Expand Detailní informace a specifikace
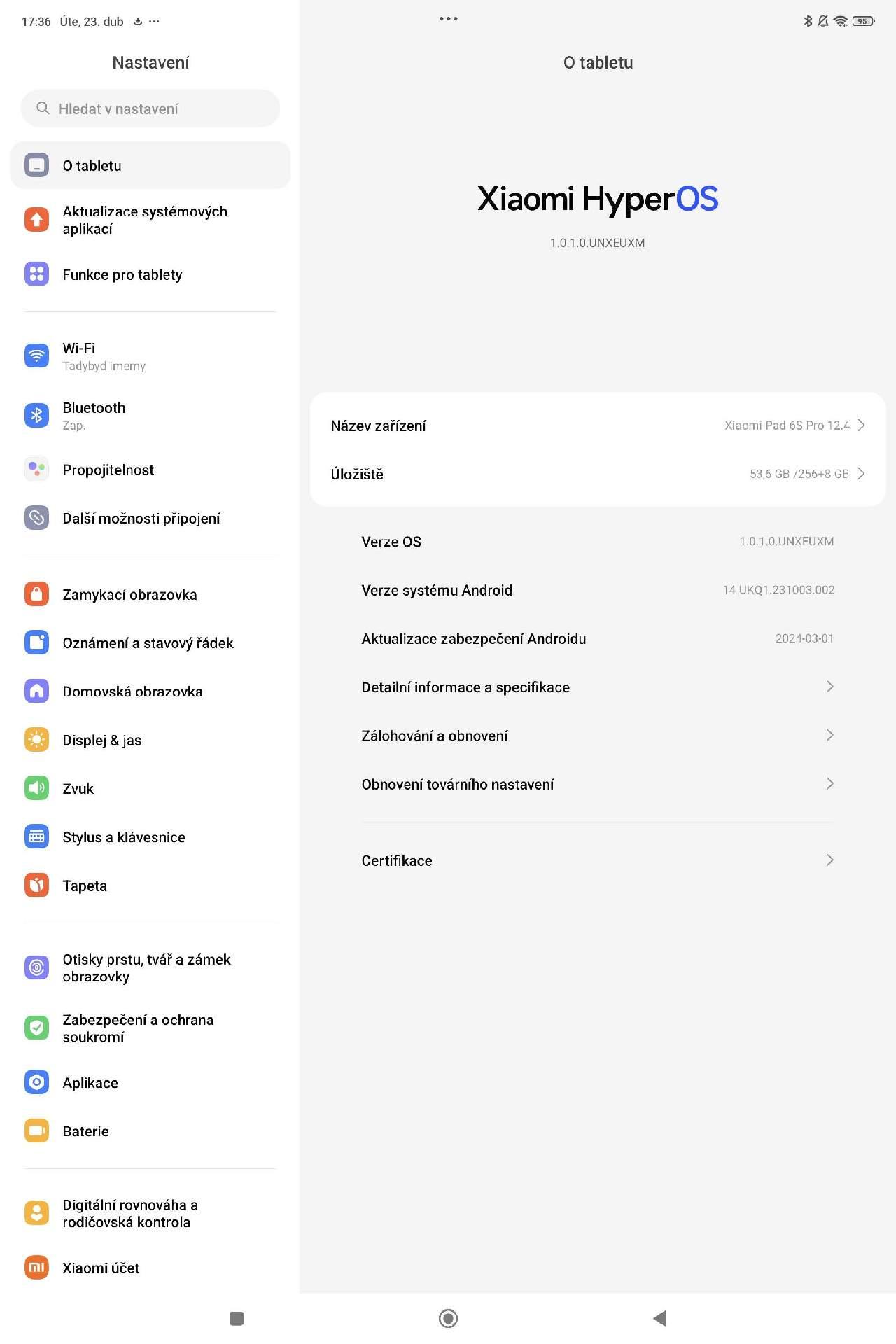This screenshot has height=1344, width=896. (x=598, y=687)
